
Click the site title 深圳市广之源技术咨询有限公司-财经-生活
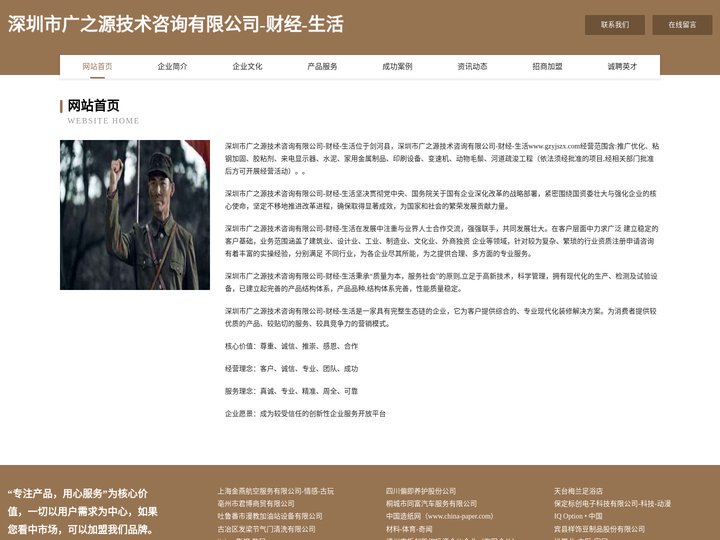176,24
